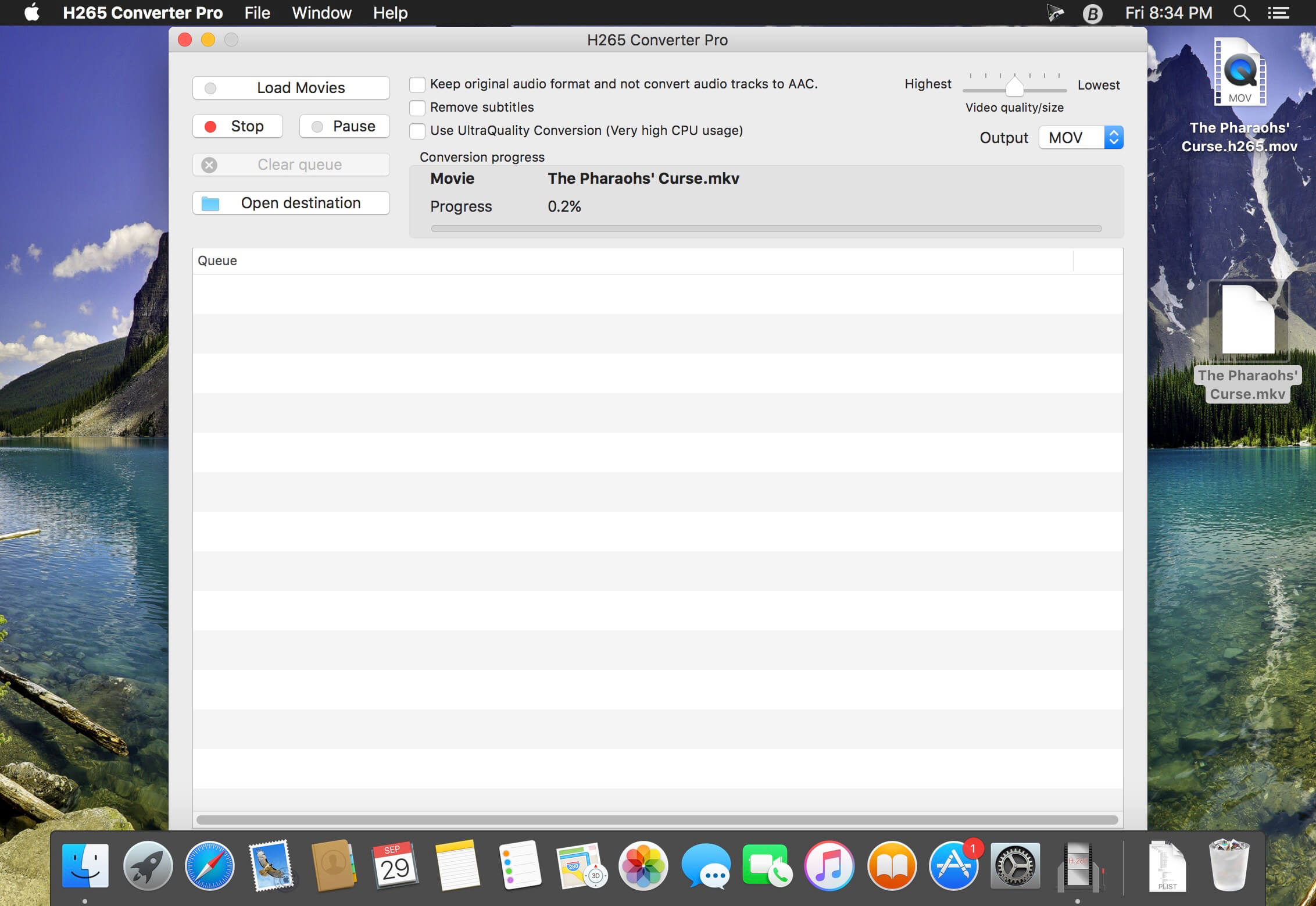Image resolution: width=1316 pixels, height=906 pixels.
Task: Open the Calendar icon showing 29
Action: 395,866
